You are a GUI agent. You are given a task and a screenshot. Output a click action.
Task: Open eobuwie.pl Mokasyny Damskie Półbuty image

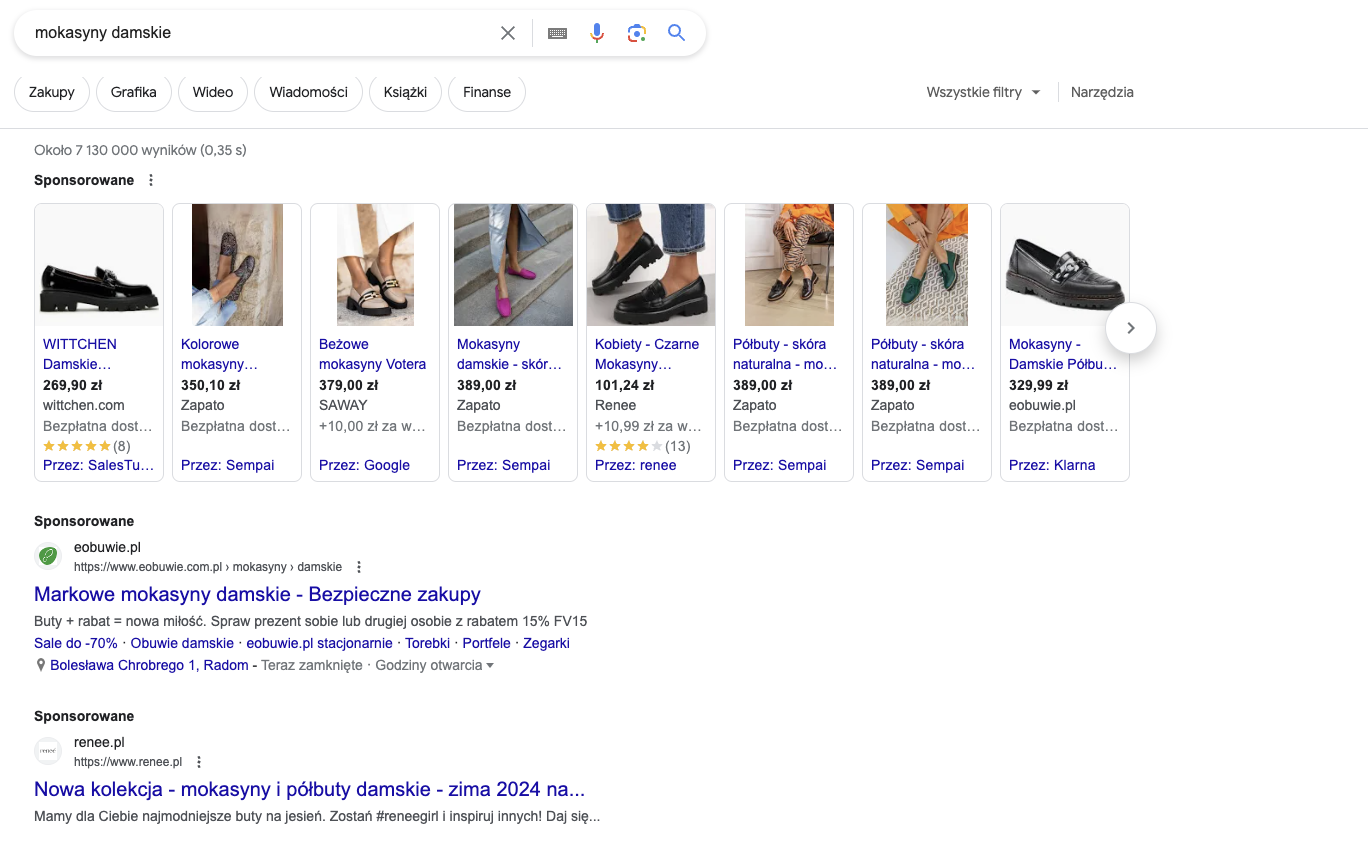tap(1065, 265)
